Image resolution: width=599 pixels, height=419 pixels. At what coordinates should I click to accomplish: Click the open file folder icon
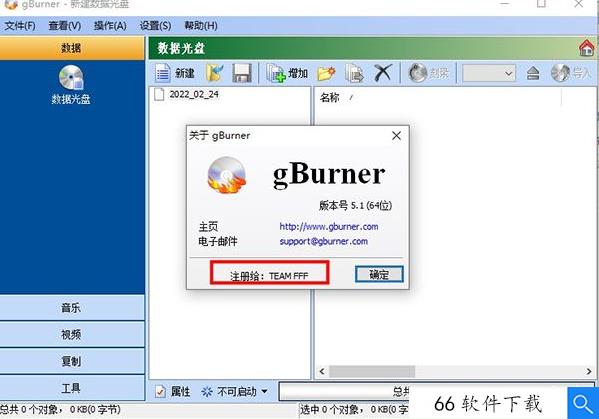click(x=215, y=73)
